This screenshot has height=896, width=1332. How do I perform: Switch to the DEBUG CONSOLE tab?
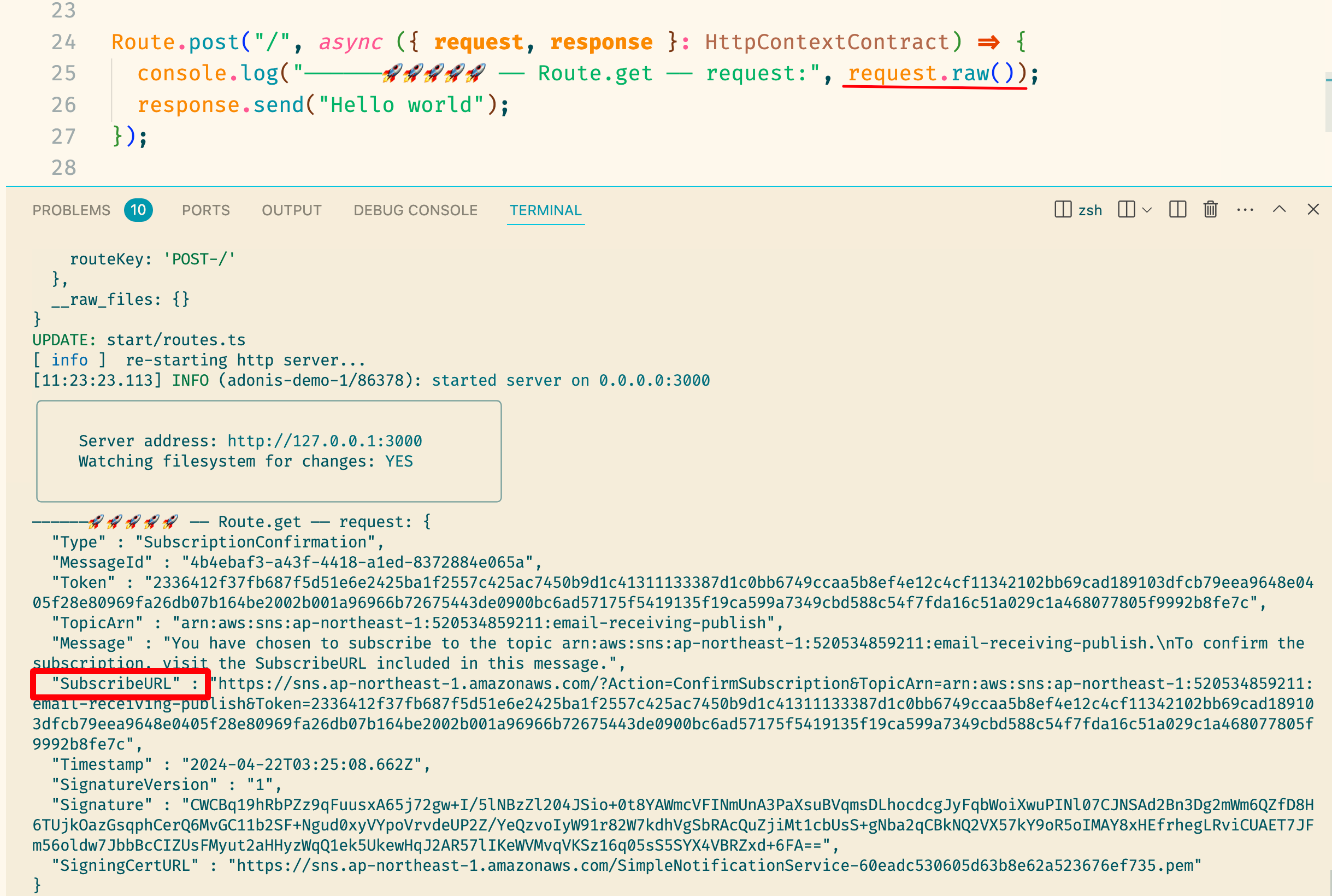click(415, 210)
